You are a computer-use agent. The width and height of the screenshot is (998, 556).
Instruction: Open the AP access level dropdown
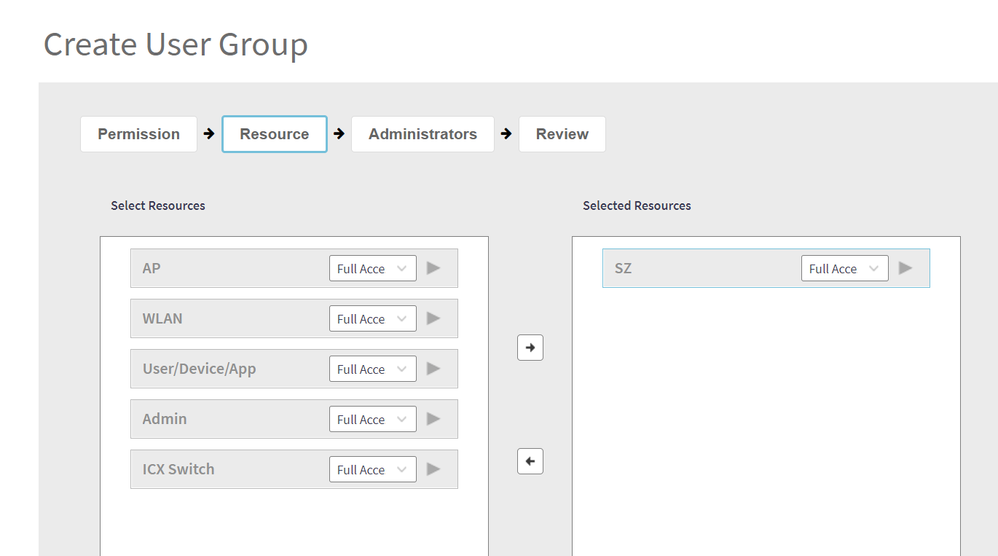tap(372, 269)
